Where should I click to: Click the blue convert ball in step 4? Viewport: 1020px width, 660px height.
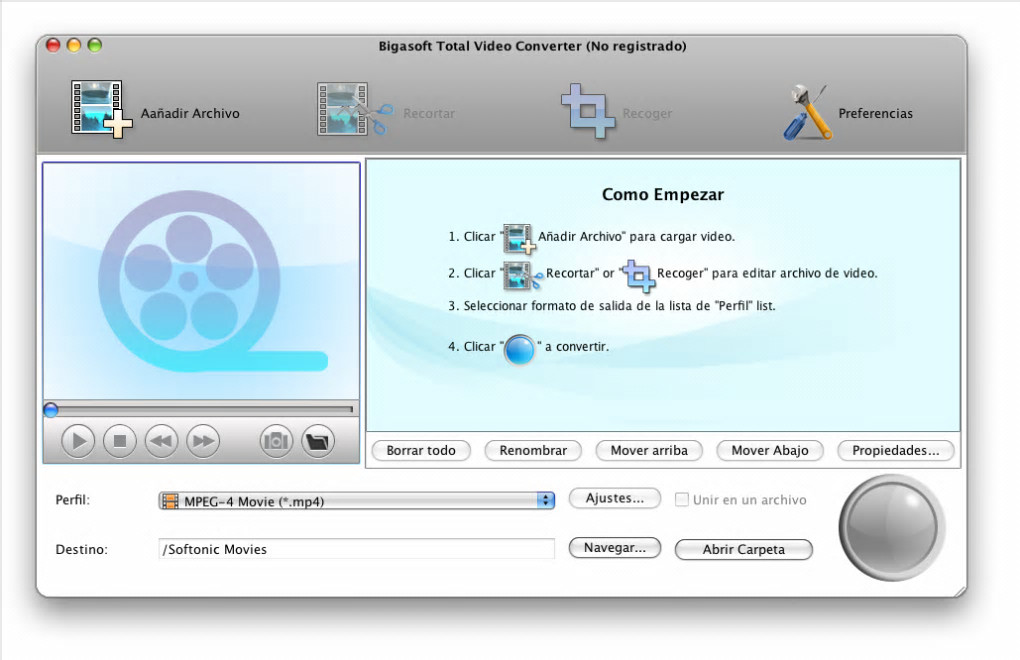click(519, 350)
